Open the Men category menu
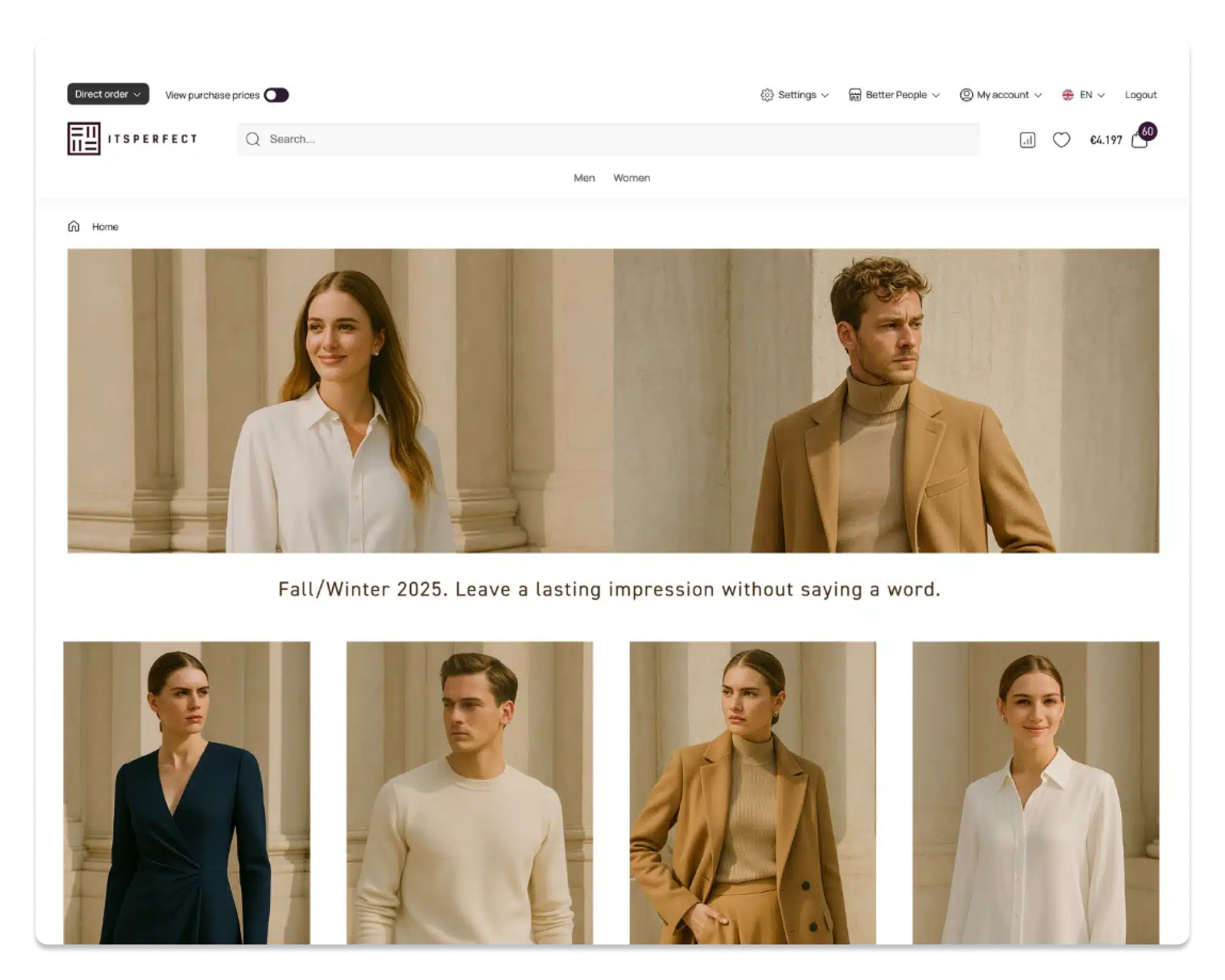This screenshot has width=1225, height=980. 584,178
